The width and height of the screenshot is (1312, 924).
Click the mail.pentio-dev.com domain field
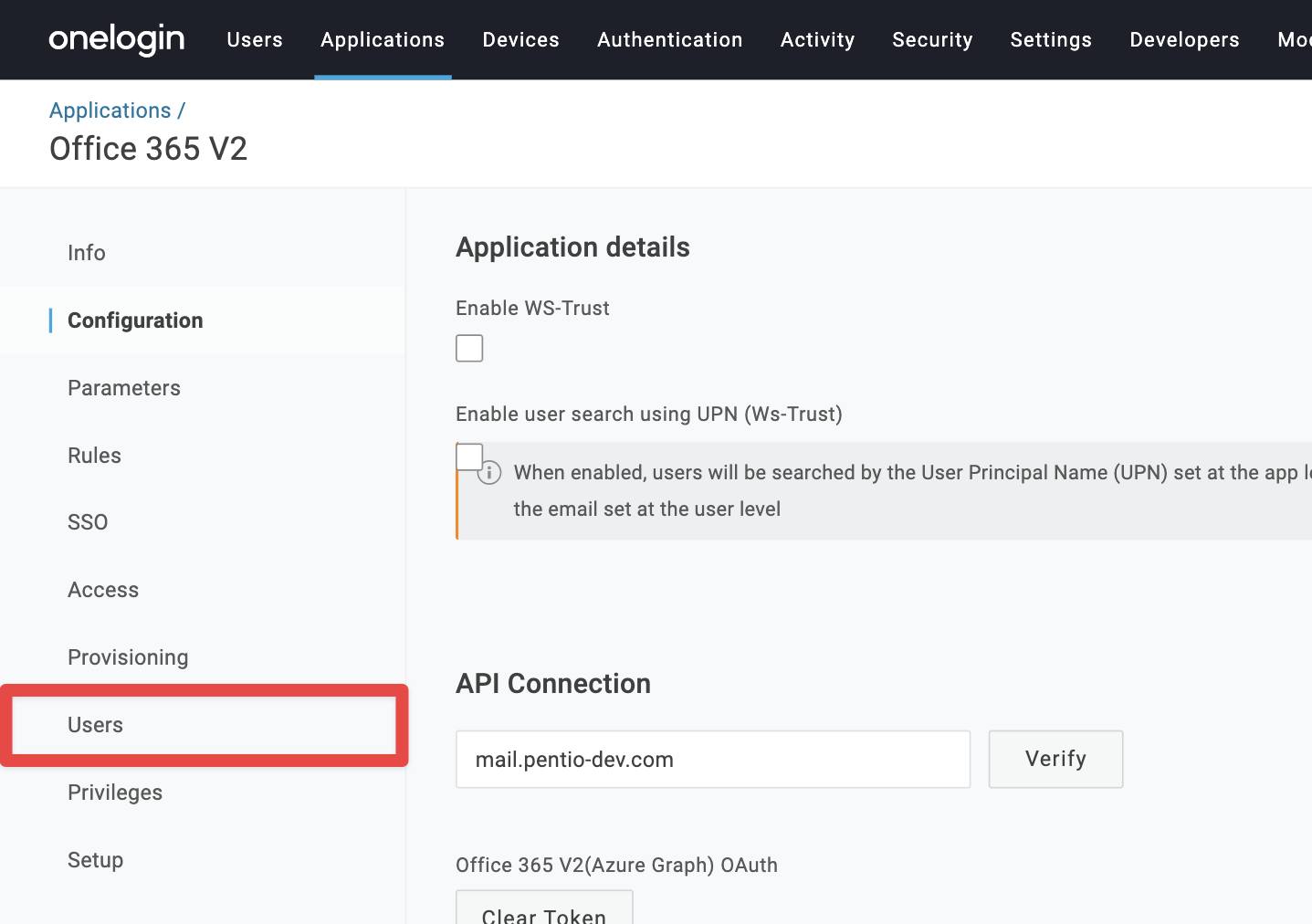click(713, 759)
